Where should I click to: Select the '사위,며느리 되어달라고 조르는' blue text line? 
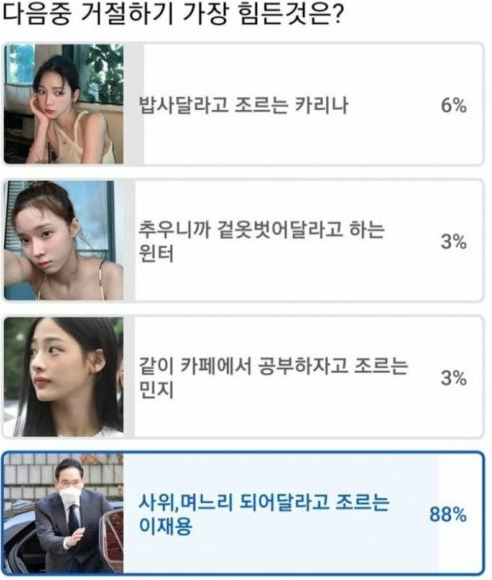(264, 502)
